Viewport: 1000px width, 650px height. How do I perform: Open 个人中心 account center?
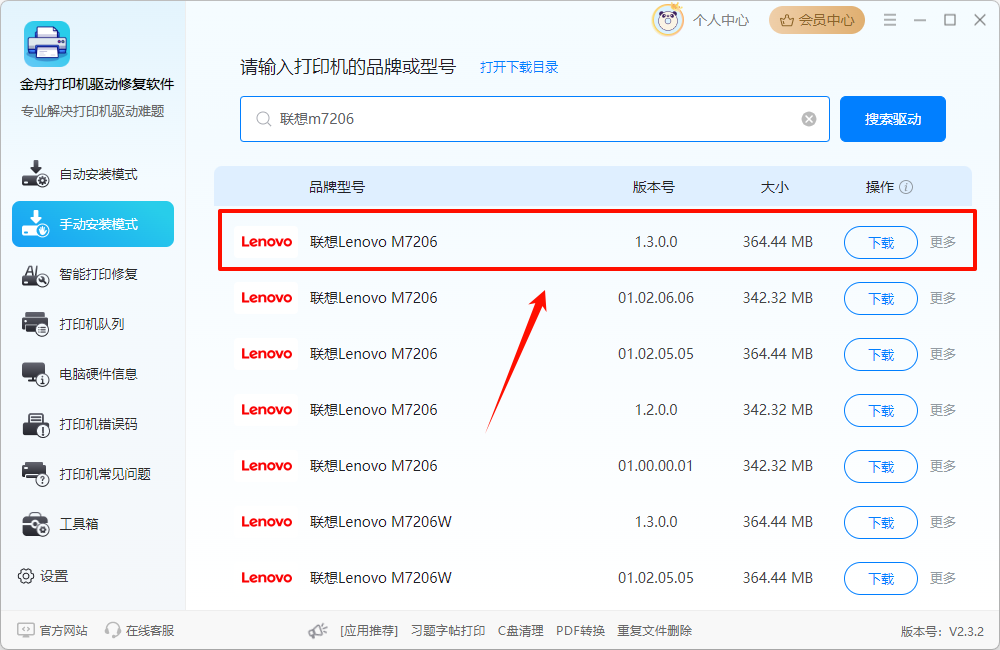[720, 19]
